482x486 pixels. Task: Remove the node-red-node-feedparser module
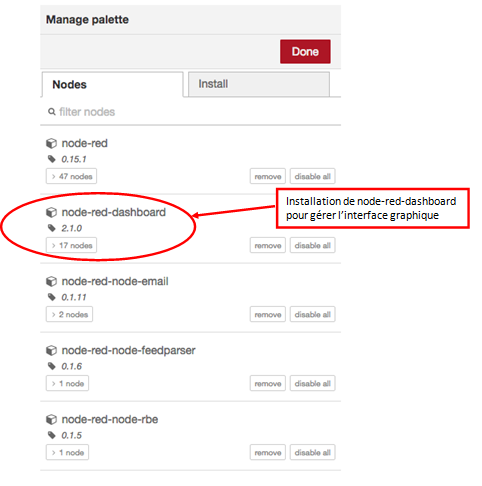[x=268, y=383]
